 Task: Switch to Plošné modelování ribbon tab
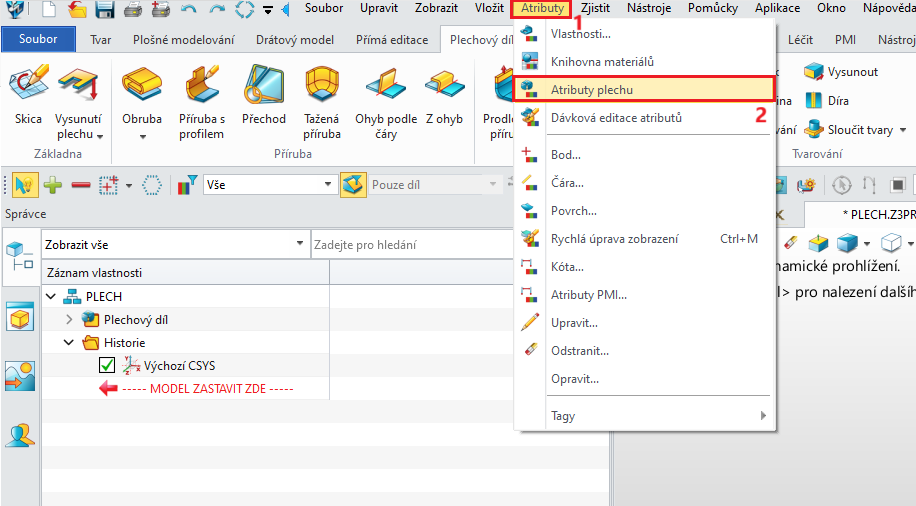coord(183,40)
